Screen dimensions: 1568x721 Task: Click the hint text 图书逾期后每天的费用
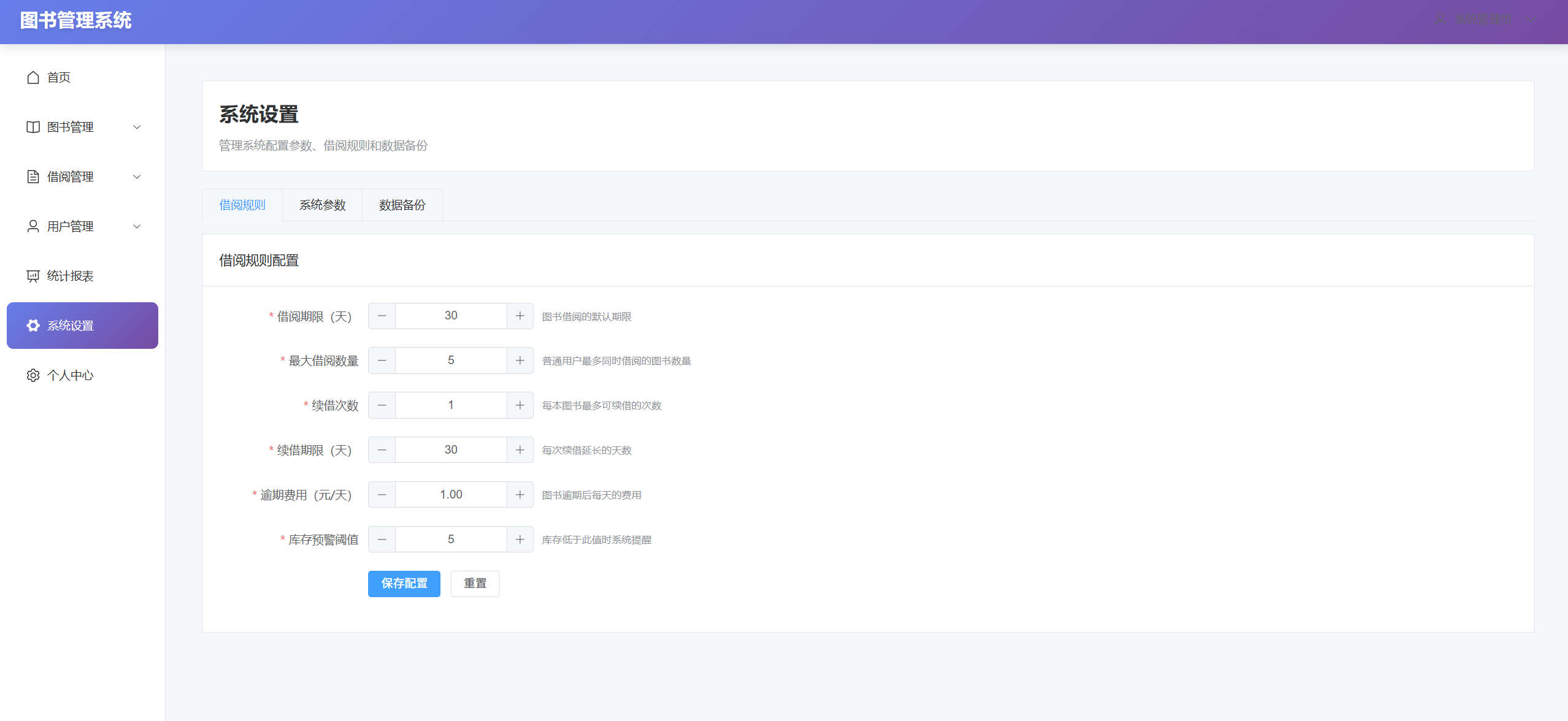(x=591, y=495)
